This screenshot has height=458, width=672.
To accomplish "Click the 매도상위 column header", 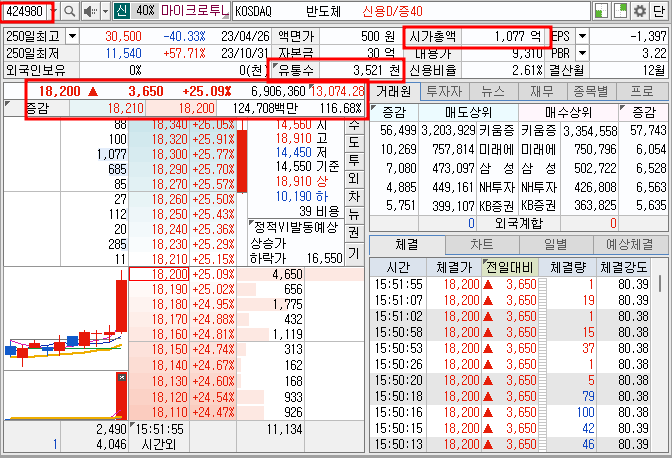I will click(x=468, y=113).
